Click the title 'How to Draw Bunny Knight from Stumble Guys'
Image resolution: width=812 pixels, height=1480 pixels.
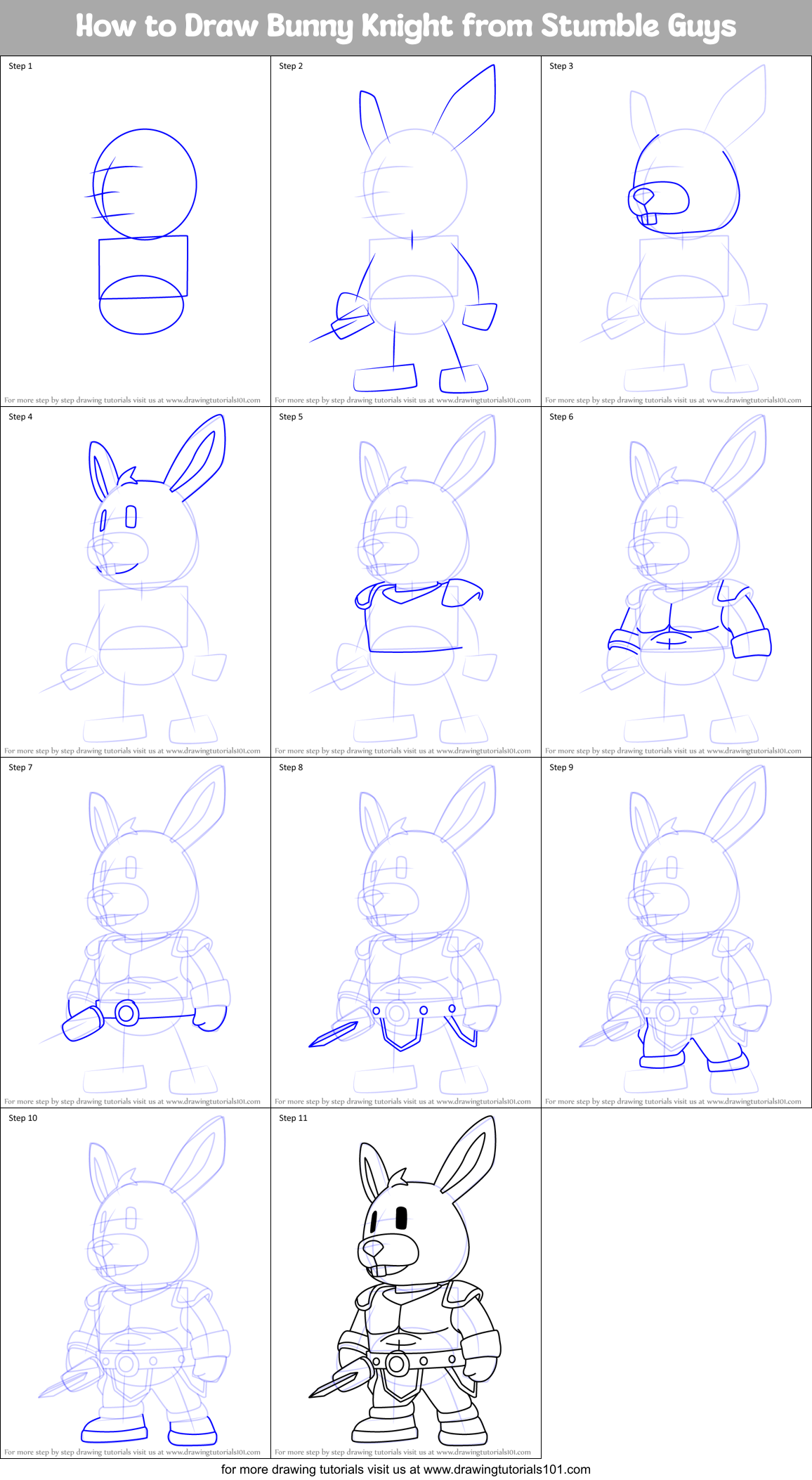pos(406,26)
